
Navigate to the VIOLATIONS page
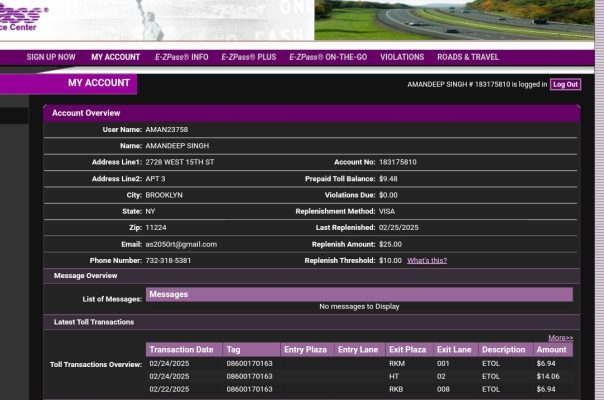pos(402,57)
